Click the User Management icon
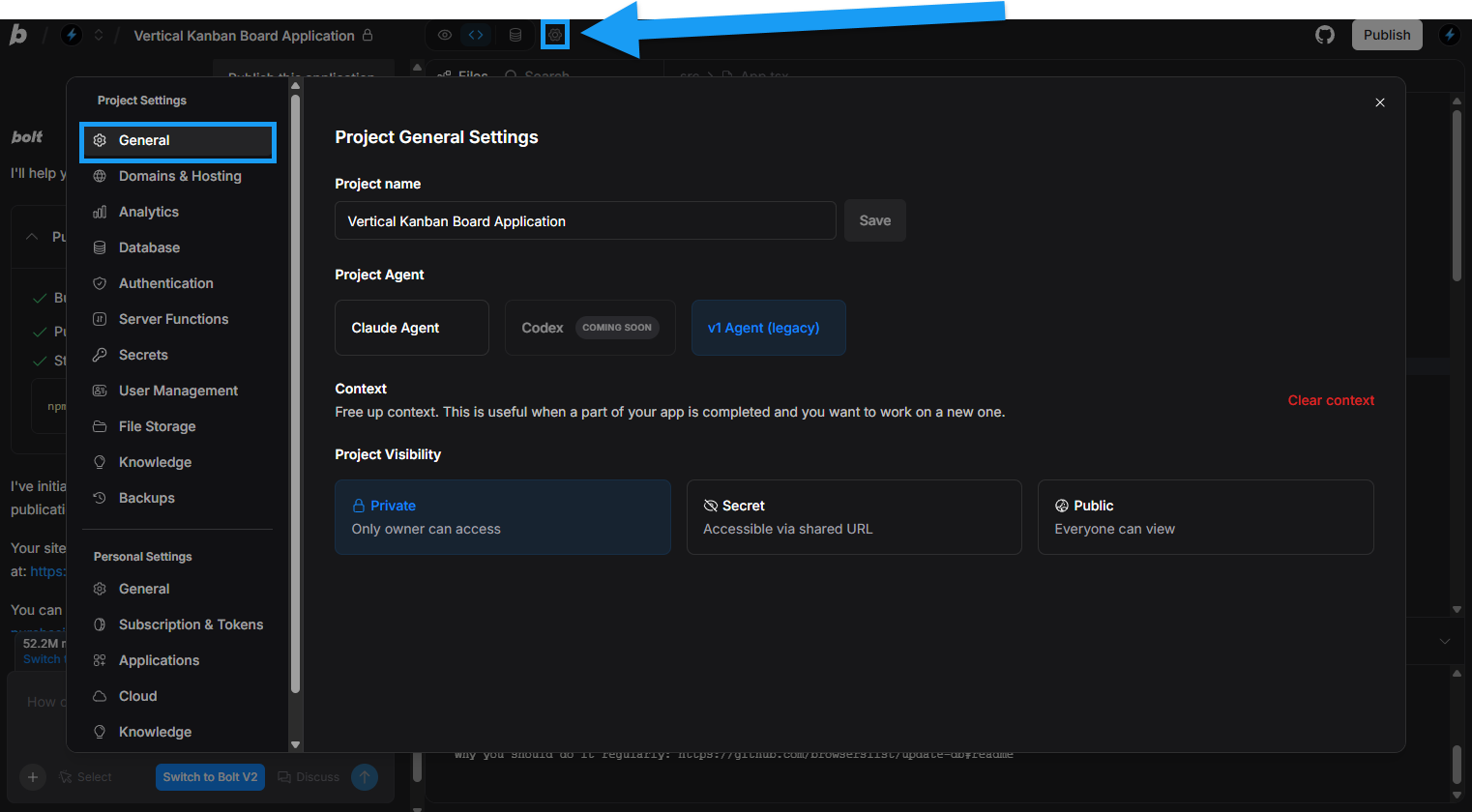This screenshot has height=812, width=1472. [100, 391]
